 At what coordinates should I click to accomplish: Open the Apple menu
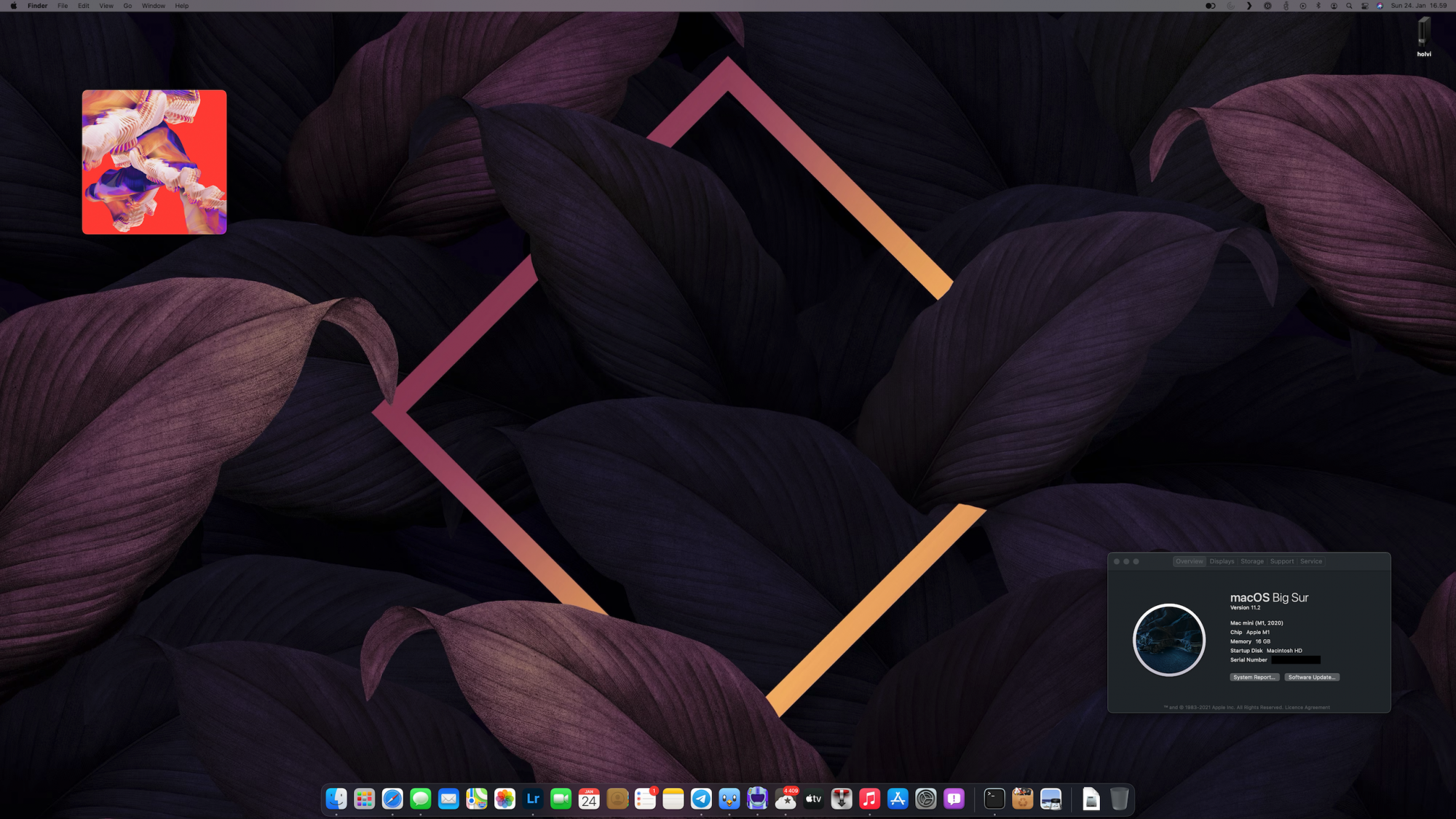[13, 6]
